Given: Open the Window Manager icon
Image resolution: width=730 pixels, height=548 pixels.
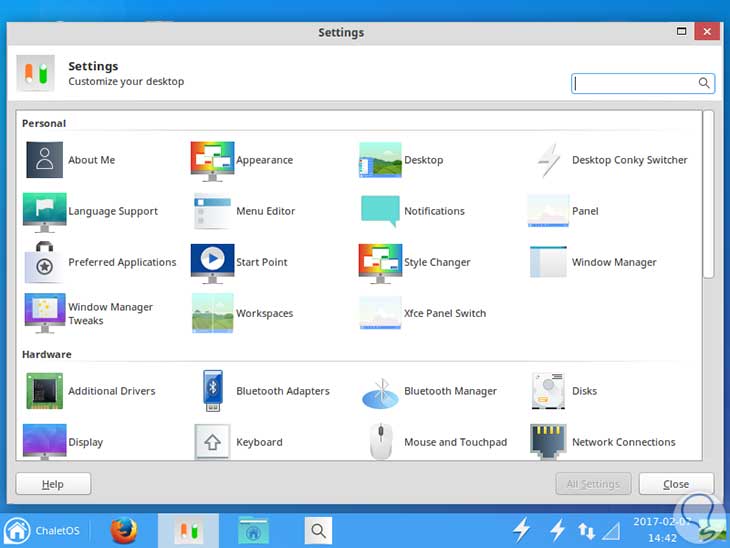Looking at the screenshot, I should click(x=548, y=262).
